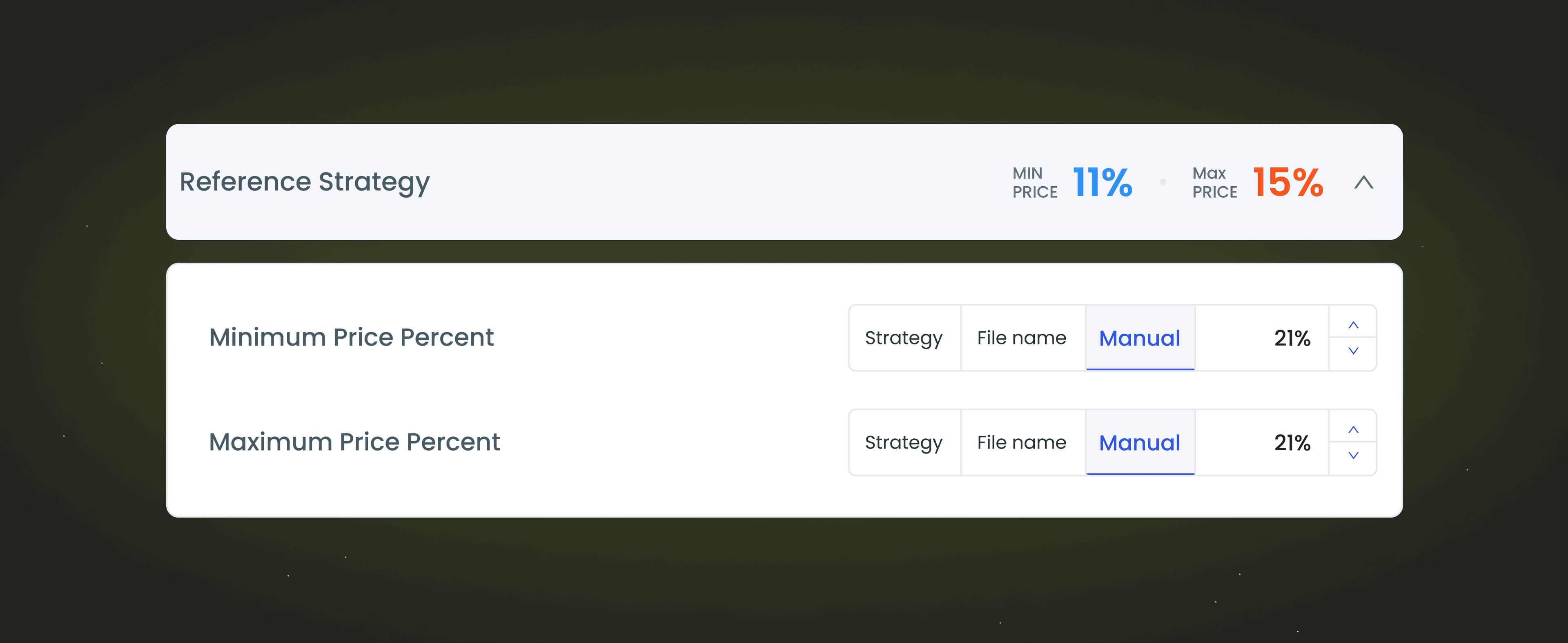Viewport: 1568px width, 643px height.
Task: Decrease Maximum Price Percent with down arrow
Action: pos(1353,456)
